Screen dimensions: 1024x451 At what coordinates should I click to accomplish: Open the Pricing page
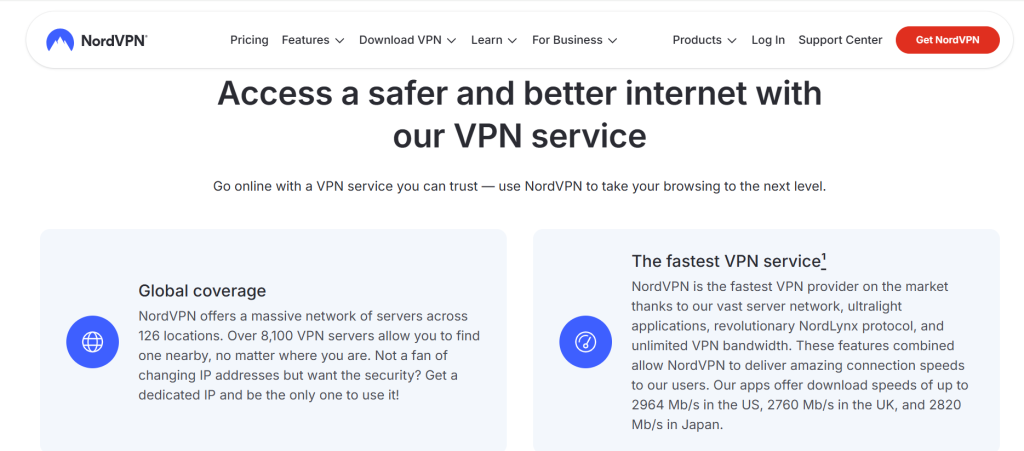(249, 40)
